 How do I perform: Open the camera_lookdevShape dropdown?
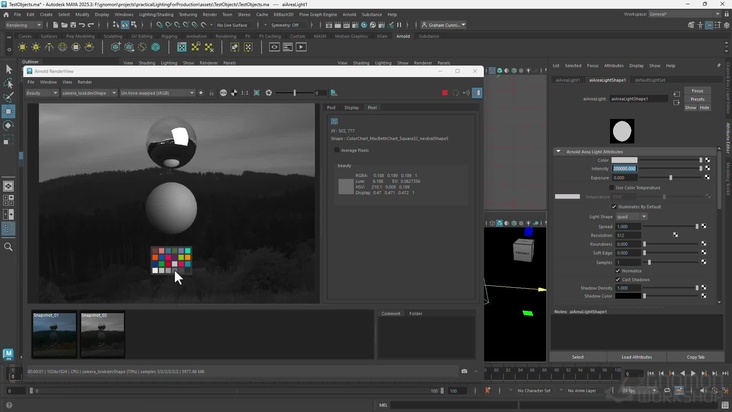tap(89, 93)
